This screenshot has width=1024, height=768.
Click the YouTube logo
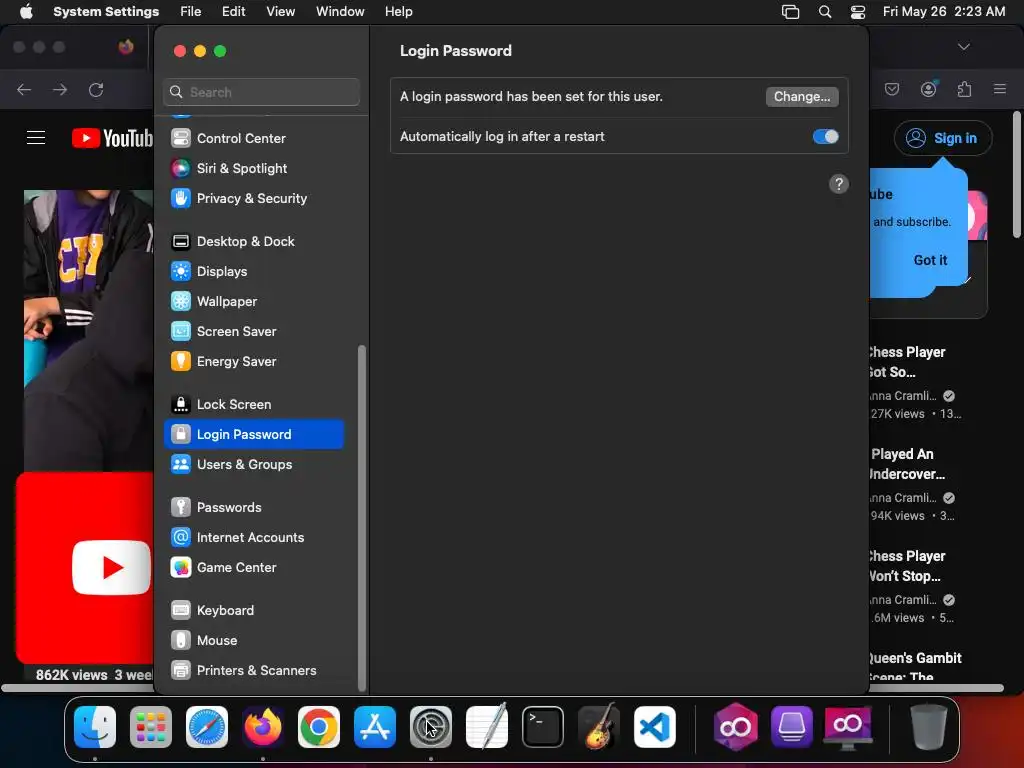[112, 138]
